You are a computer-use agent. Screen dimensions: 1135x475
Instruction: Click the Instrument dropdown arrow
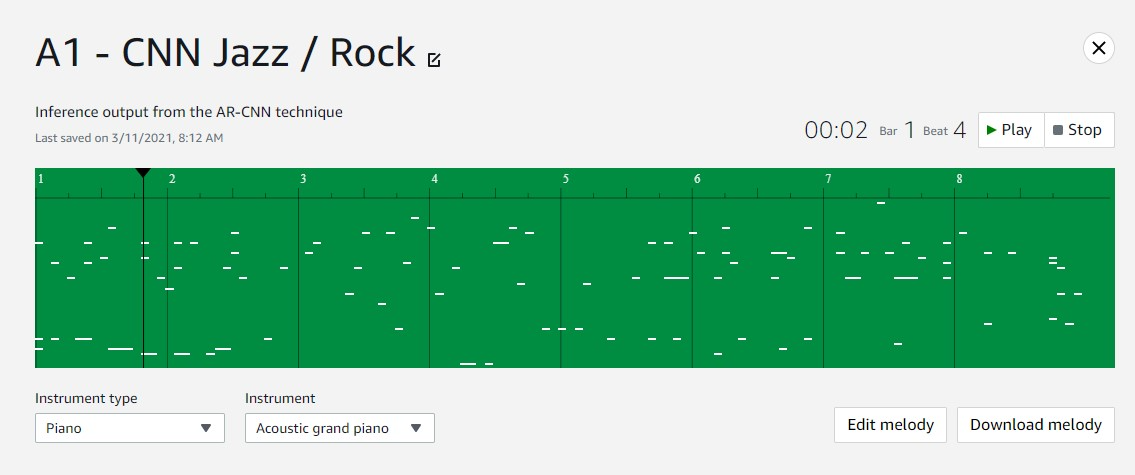[x=415, y=428]
